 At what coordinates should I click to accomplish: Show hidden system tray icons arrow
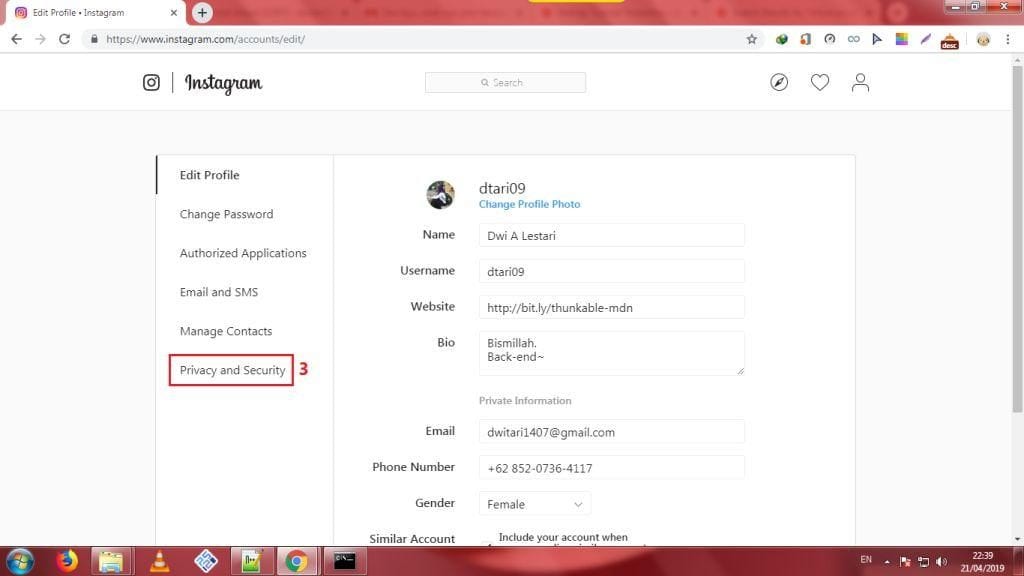[x=887, y=562]
